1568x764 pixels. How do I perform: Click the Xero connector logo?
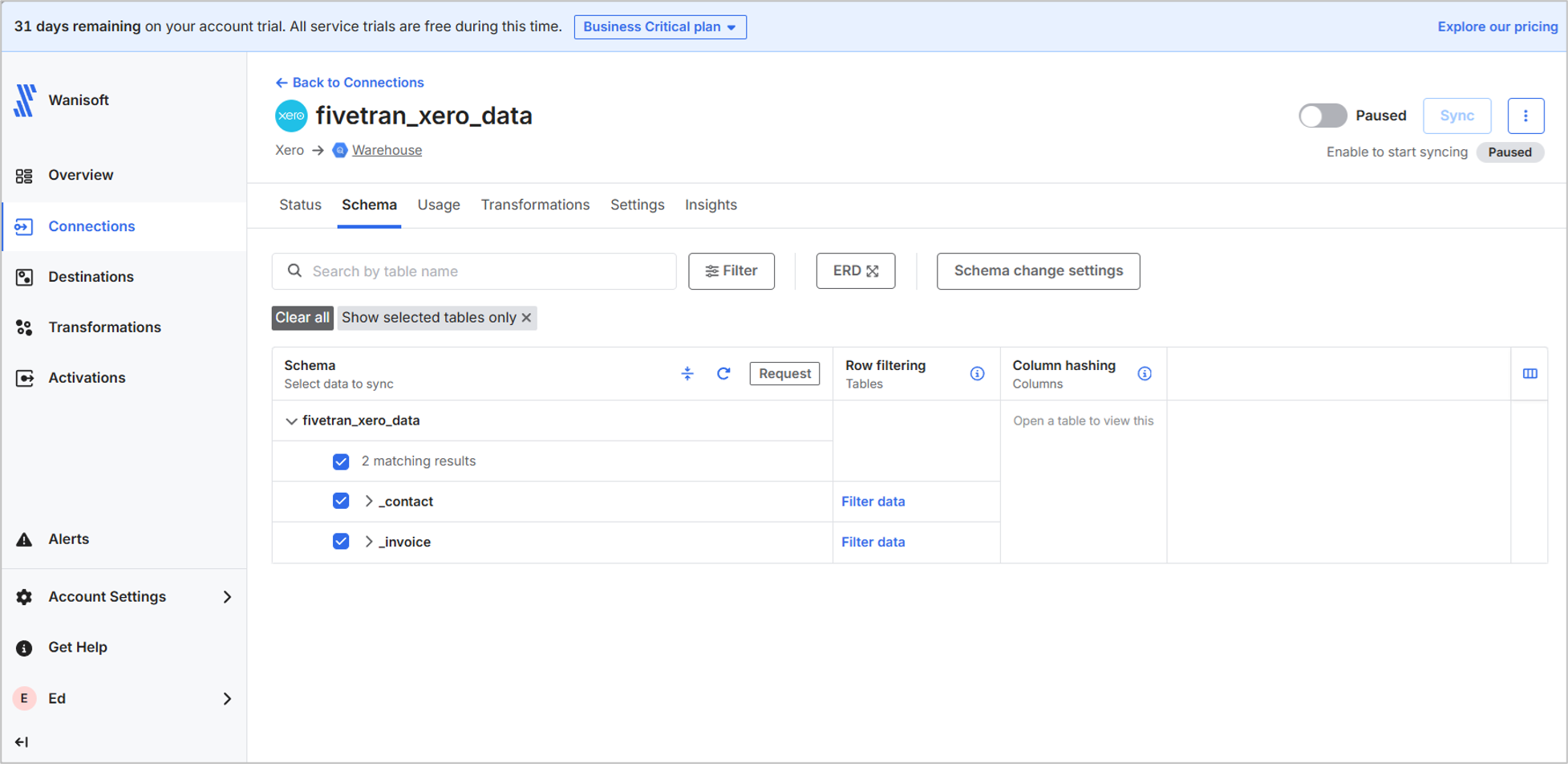[291, 116]
